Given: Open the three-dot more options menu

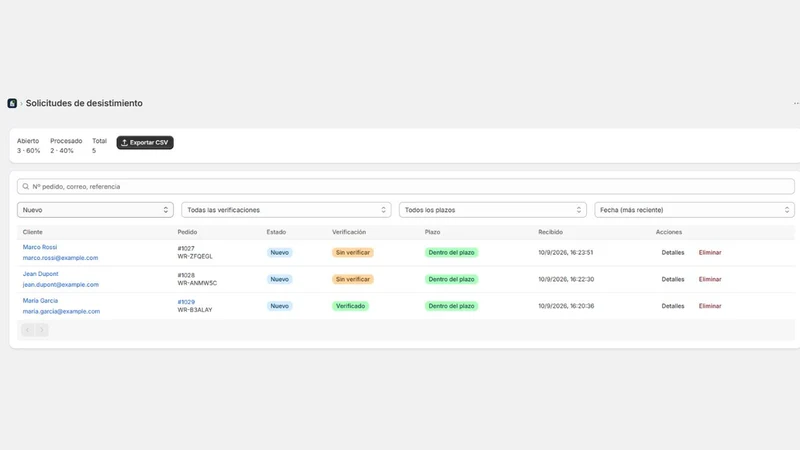Looking at the screenshot, I should pos(796,104).
